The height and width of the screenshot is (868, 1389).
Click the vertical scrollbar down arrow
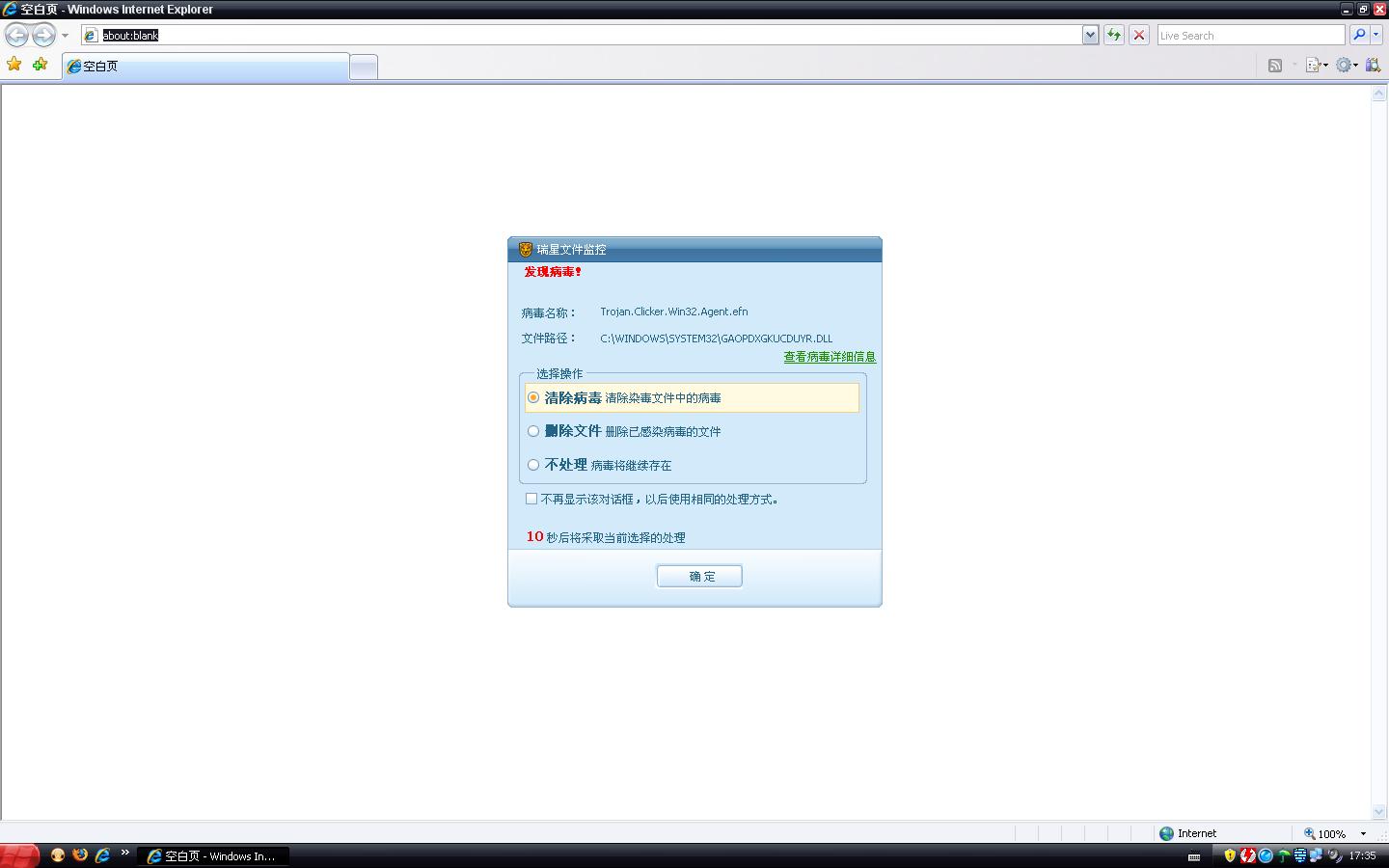[x=1378, y=811]
